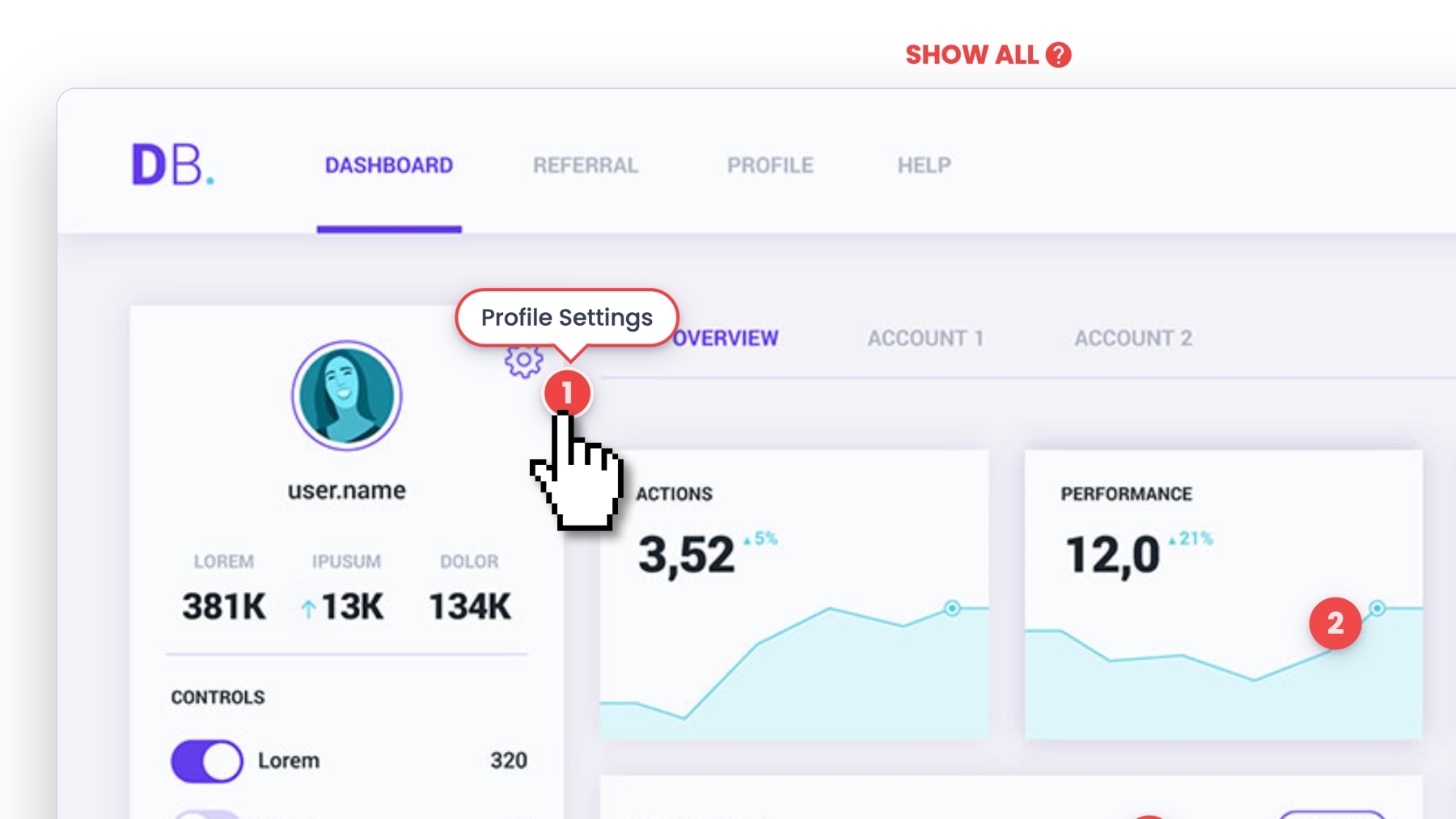Screen dimensions: 1456x819
Task: Switch to Account 2 tab
Action: [x=1133, y=338]
